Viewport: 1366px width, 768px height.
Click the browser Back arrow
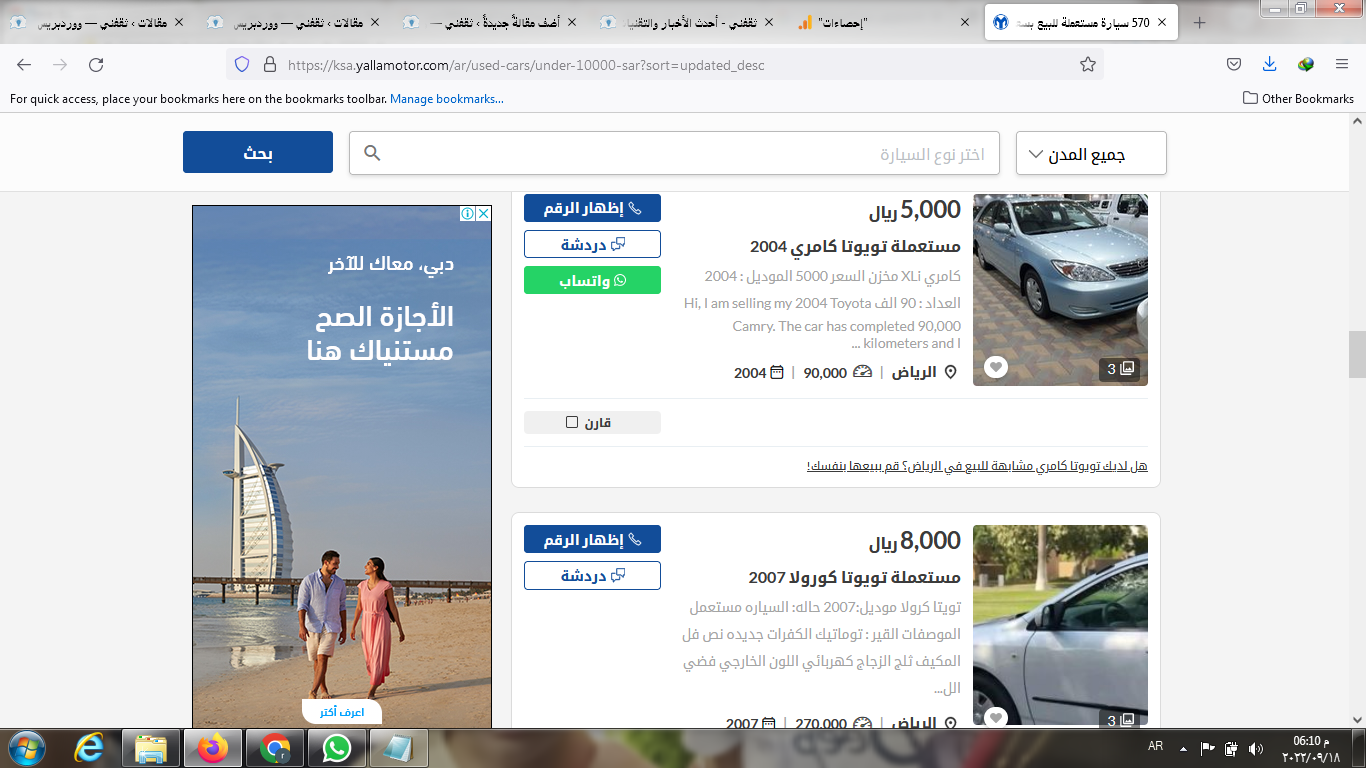click(24, 64)
